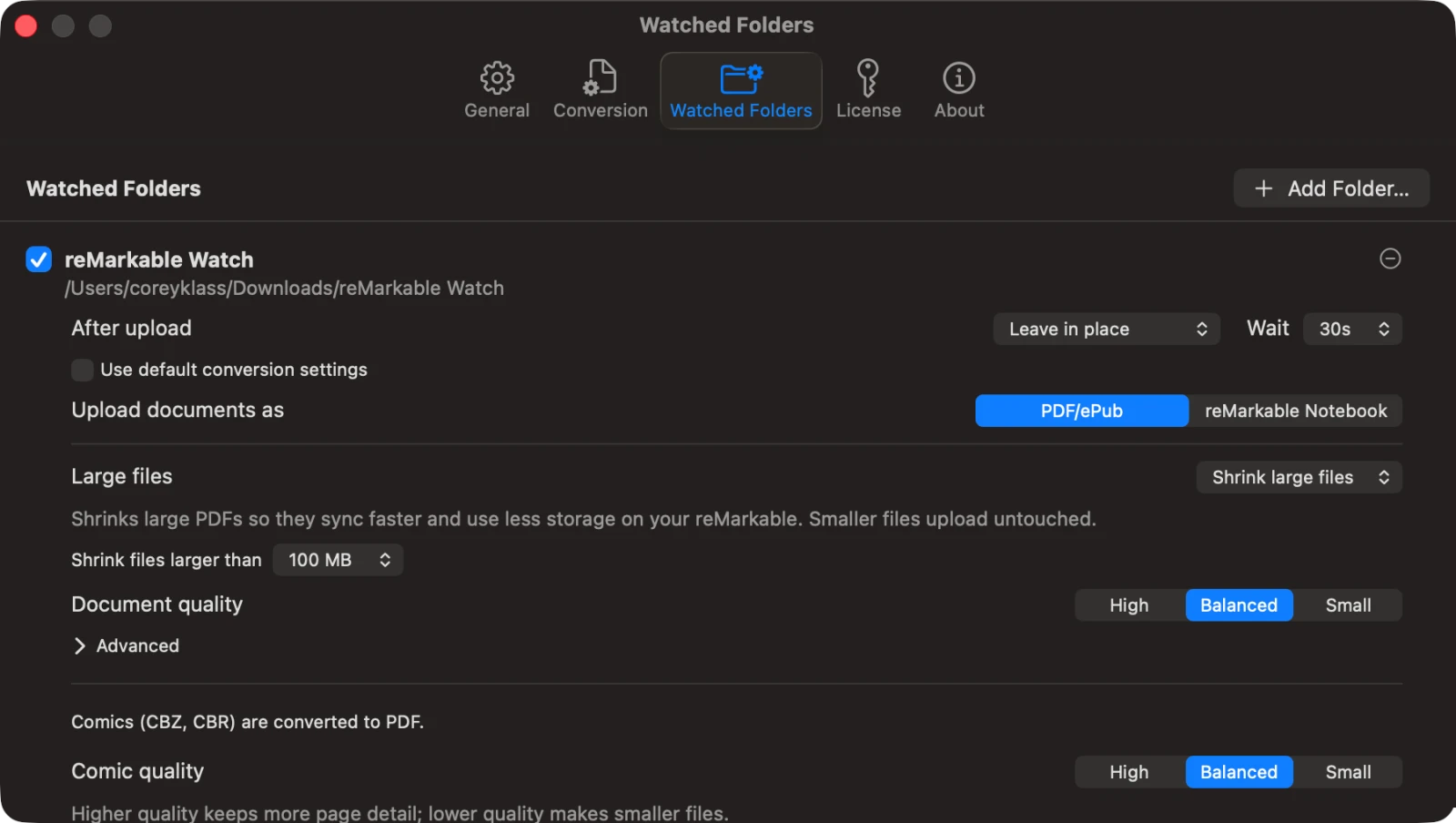Click the plus icon in Add Folder
The image size is (1456, 823).
[1263, 188]
